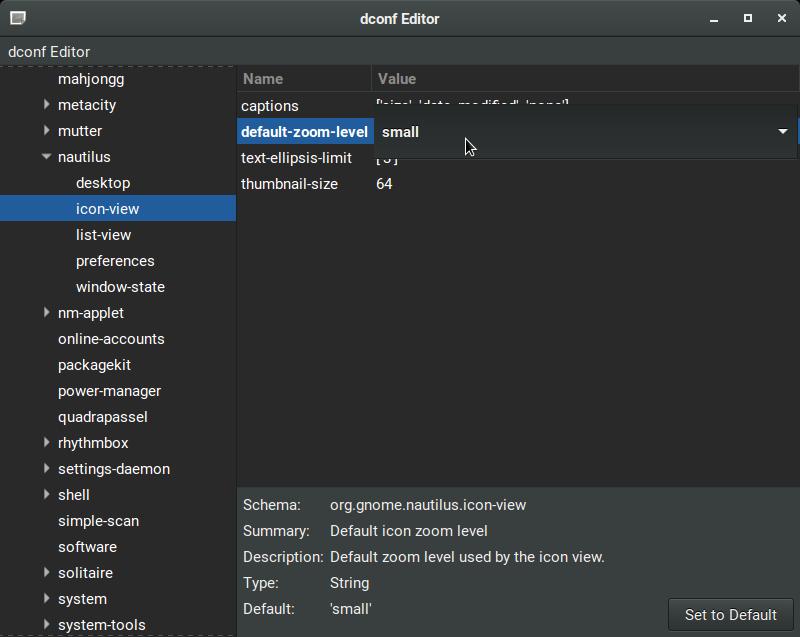This screenshot has width=800, height=637.
Task: Click the Set to Default button
Action: (730, 615)
